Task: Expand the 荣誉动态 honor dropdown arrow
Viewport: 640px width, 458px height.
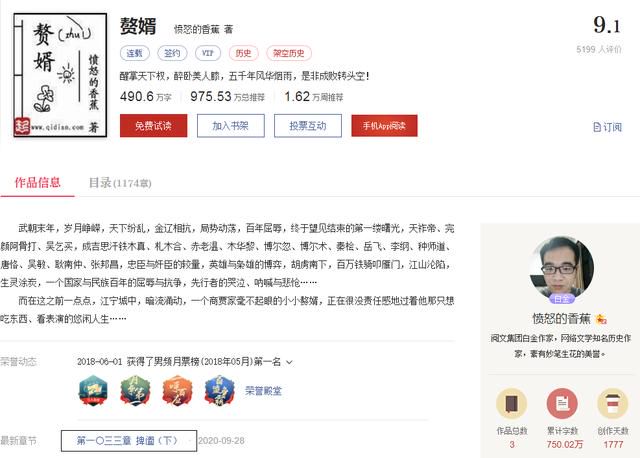Action: point(289,362)
